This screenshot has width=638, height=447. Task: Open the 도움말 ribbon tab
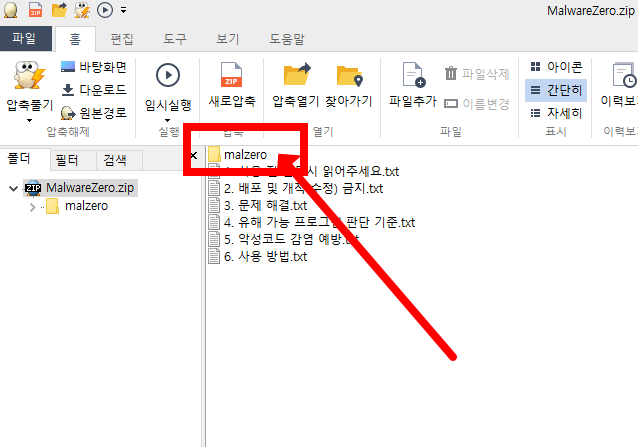point(287,39)
